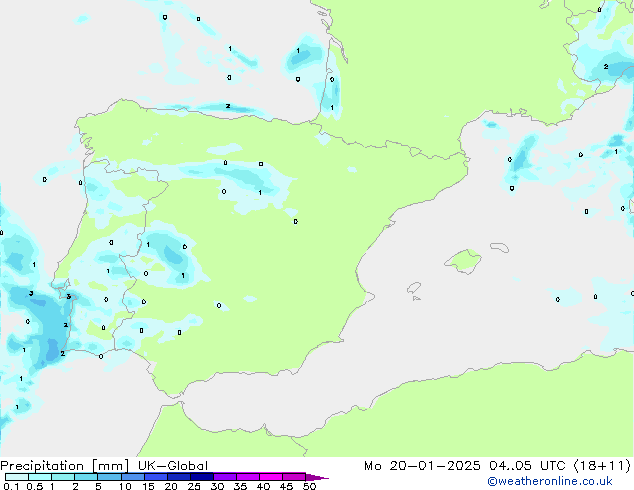
Task: Click the '25' legend scale label
Action: (194, 486)
